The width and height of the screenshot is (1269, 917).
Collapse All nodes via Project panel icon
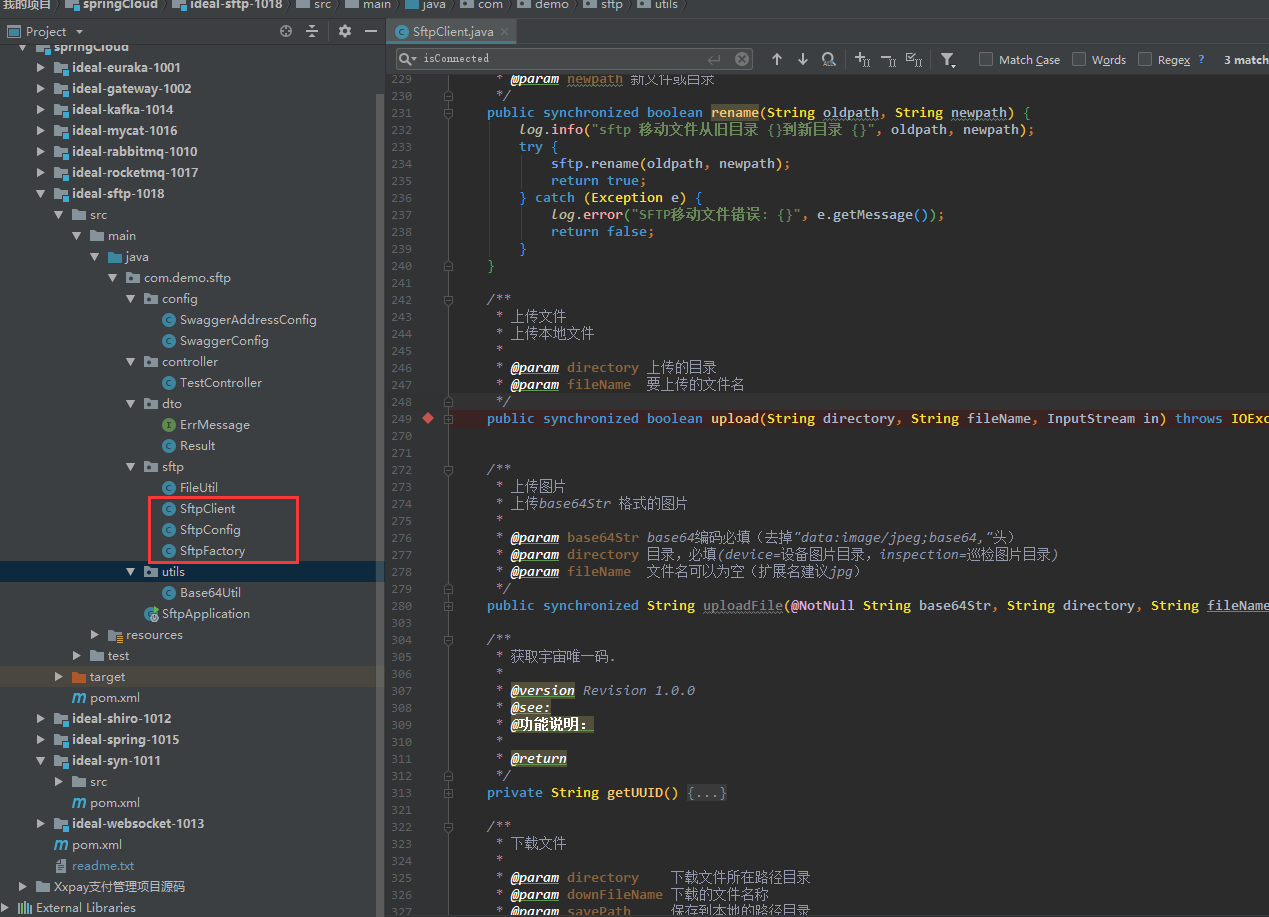tap(312, 31)
